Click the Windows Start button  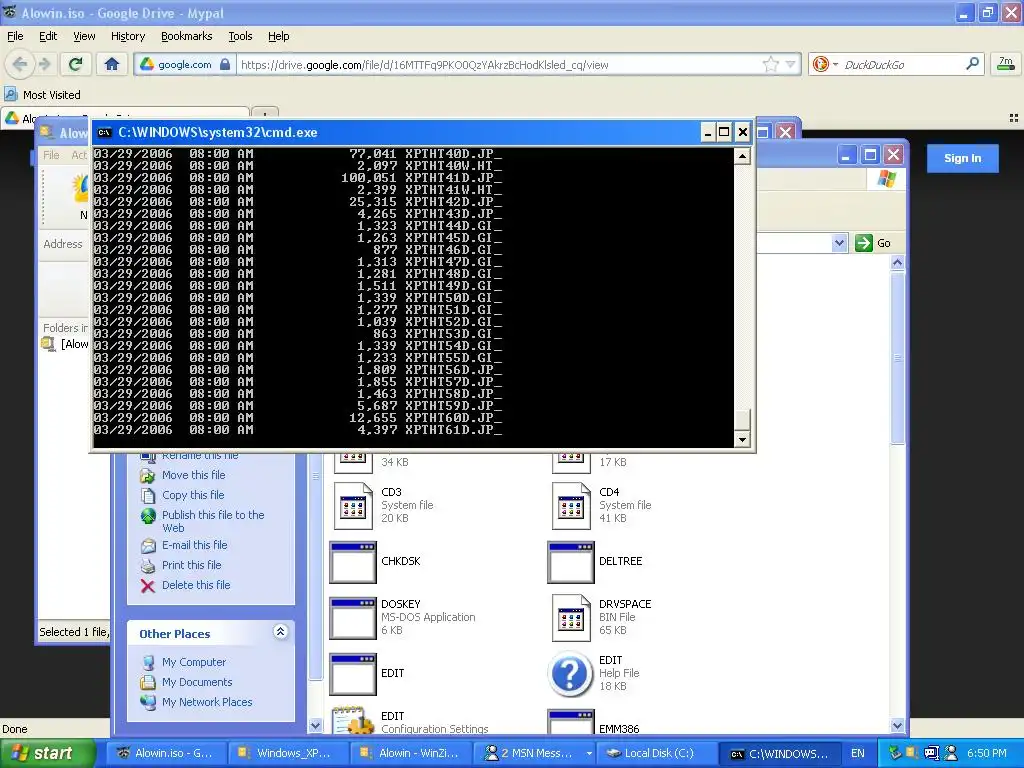(46, 753)
